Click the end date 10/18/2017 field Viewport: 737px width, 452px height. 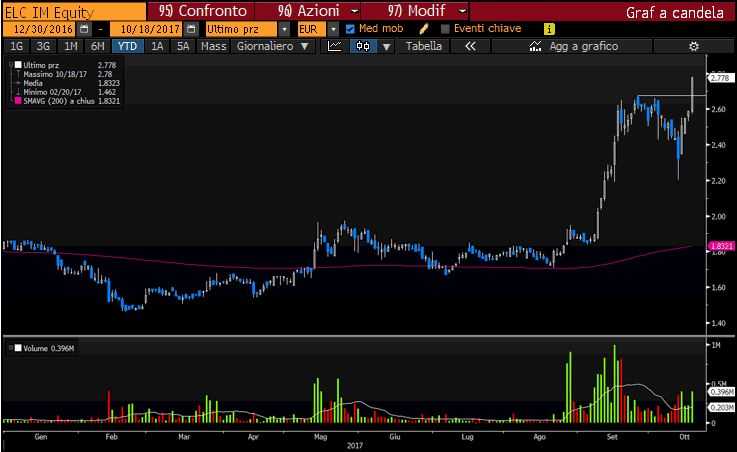point(147,29)
